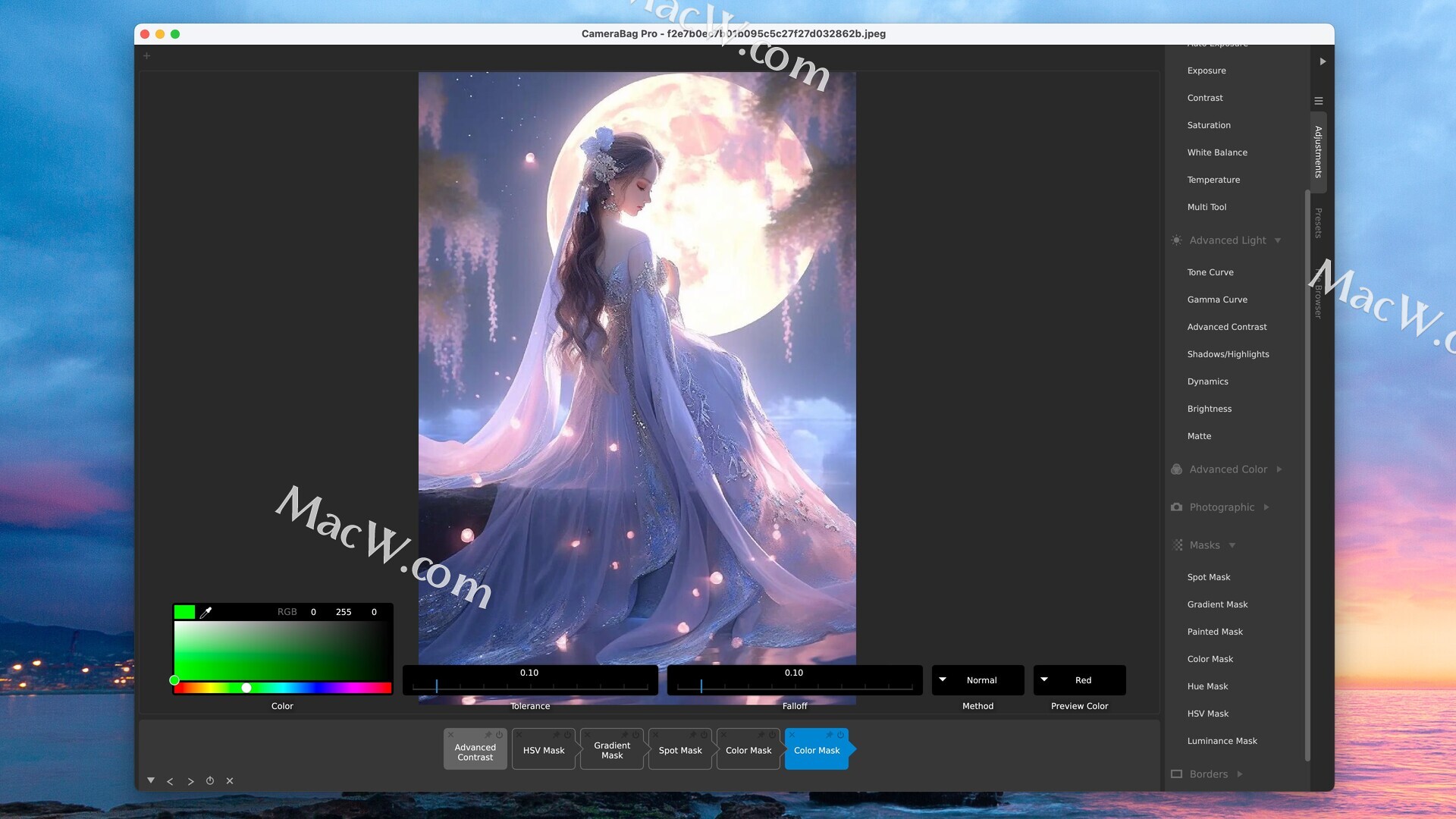Click the next arrow in bottom toolbar
Viewport: 1456px width, 819px height.
pyautogui.click(x=190, y=781)
